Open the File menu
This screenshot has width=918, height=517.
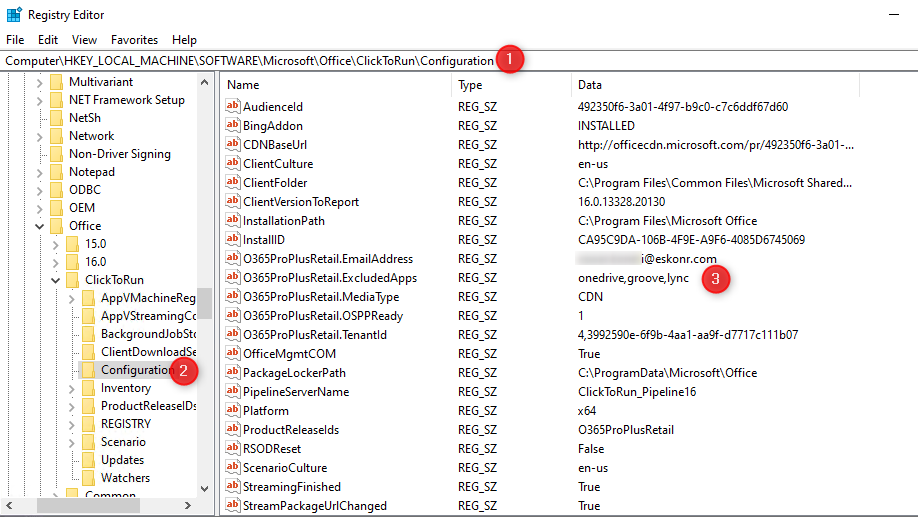coord(15,40)
